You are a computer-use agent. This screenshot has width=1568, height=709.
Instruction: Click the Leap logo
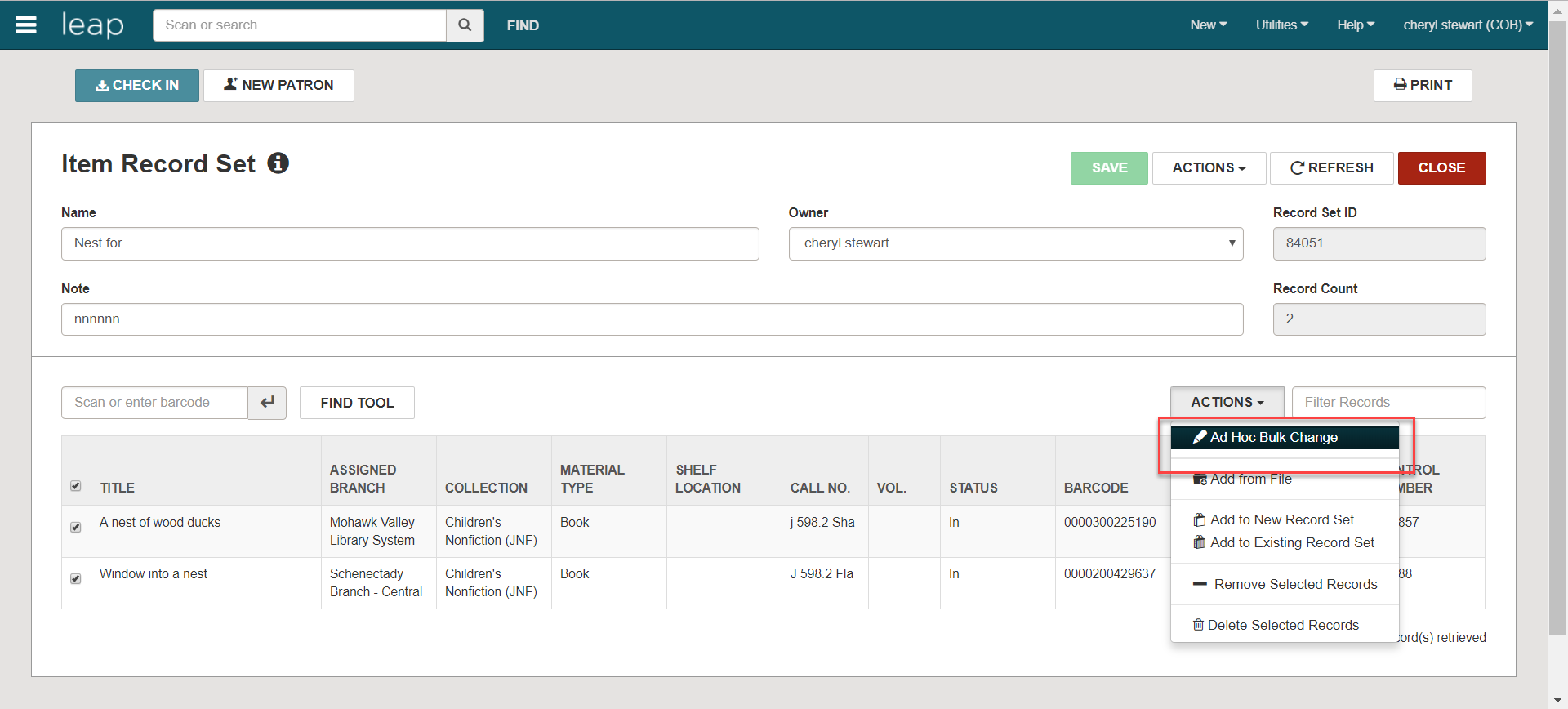pos(93,25)
